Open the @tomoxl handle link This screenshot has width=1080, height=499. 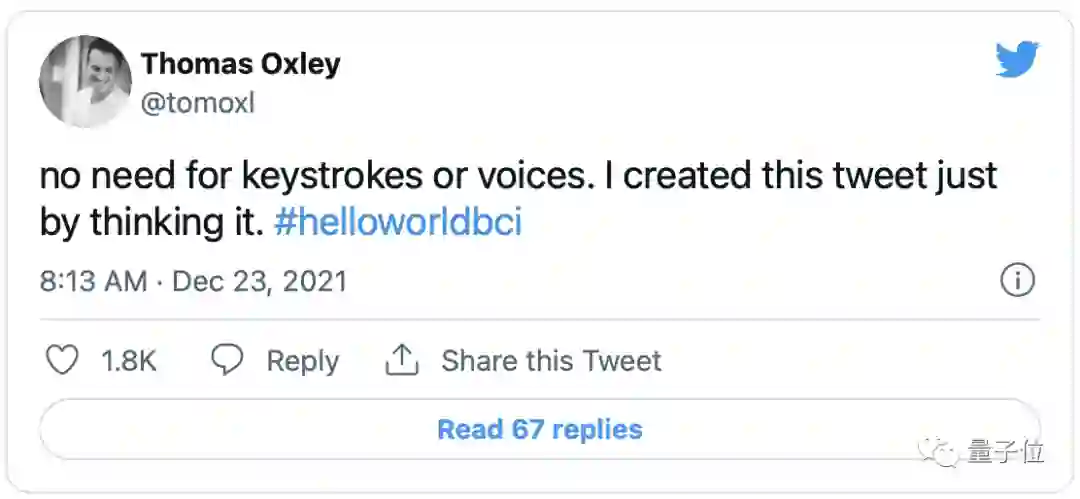[198, 103]
